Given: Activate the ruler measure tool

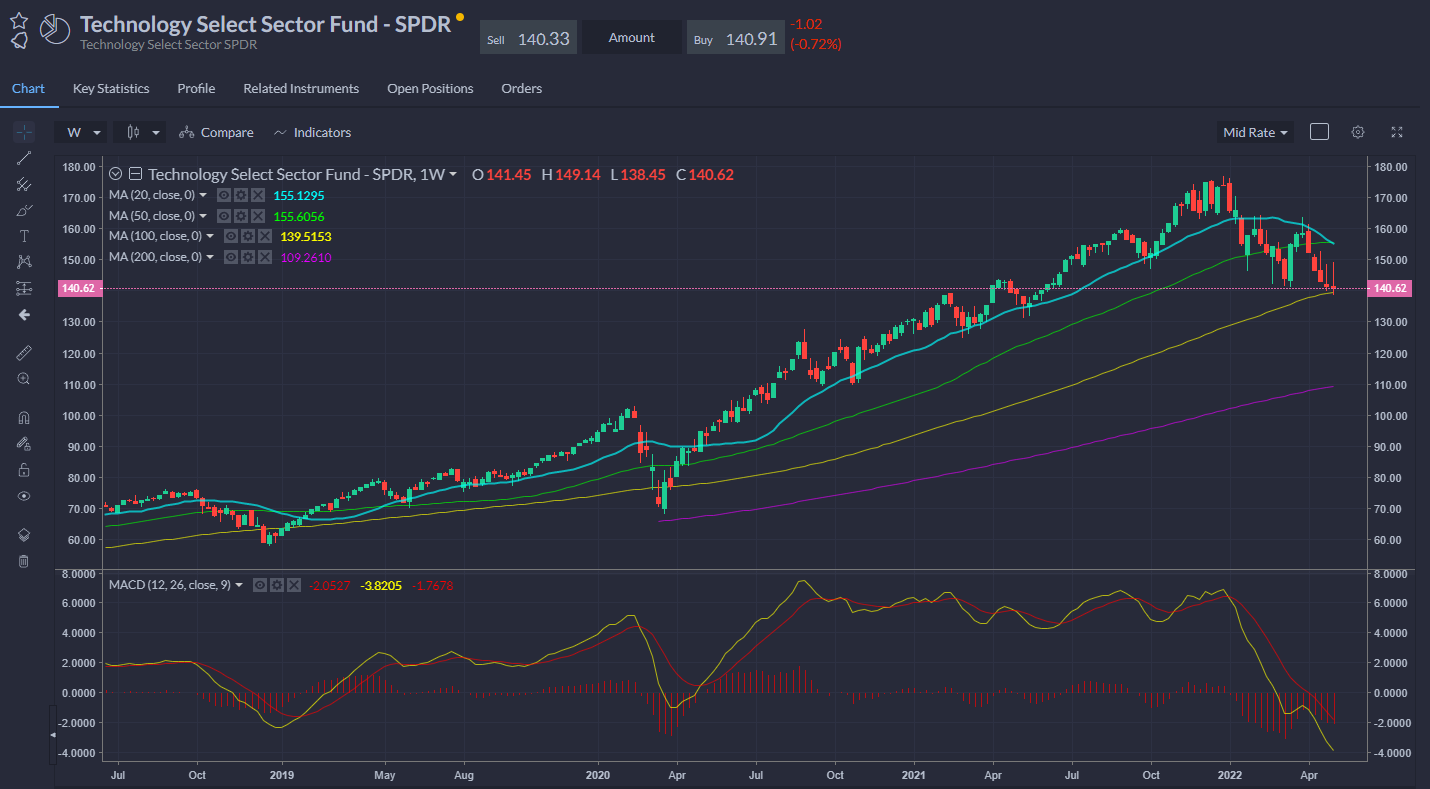Looking at the screenshot, I should tap(24, 352).
